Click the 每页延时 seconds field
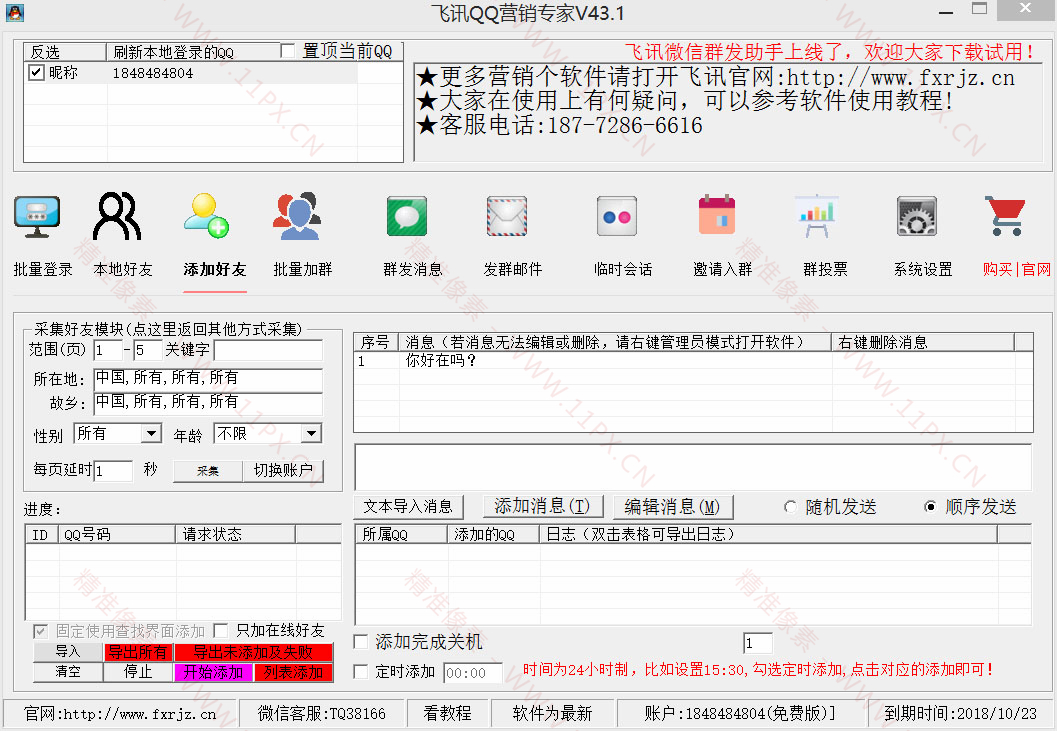The image size is (1057, 731). [113, 471]
